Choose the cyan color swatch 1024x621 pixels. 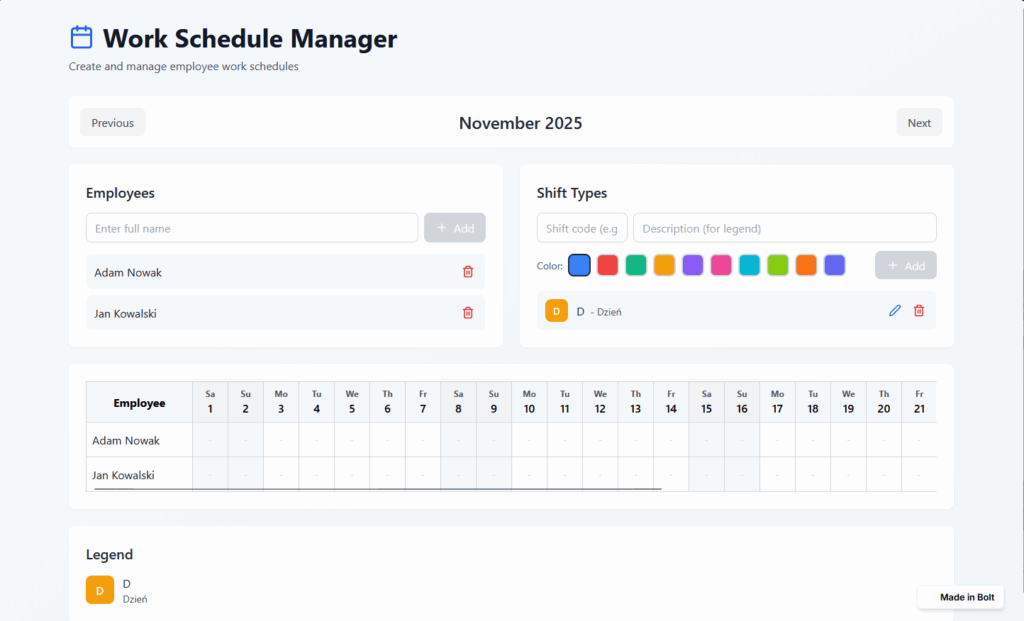tap(749, 266)
